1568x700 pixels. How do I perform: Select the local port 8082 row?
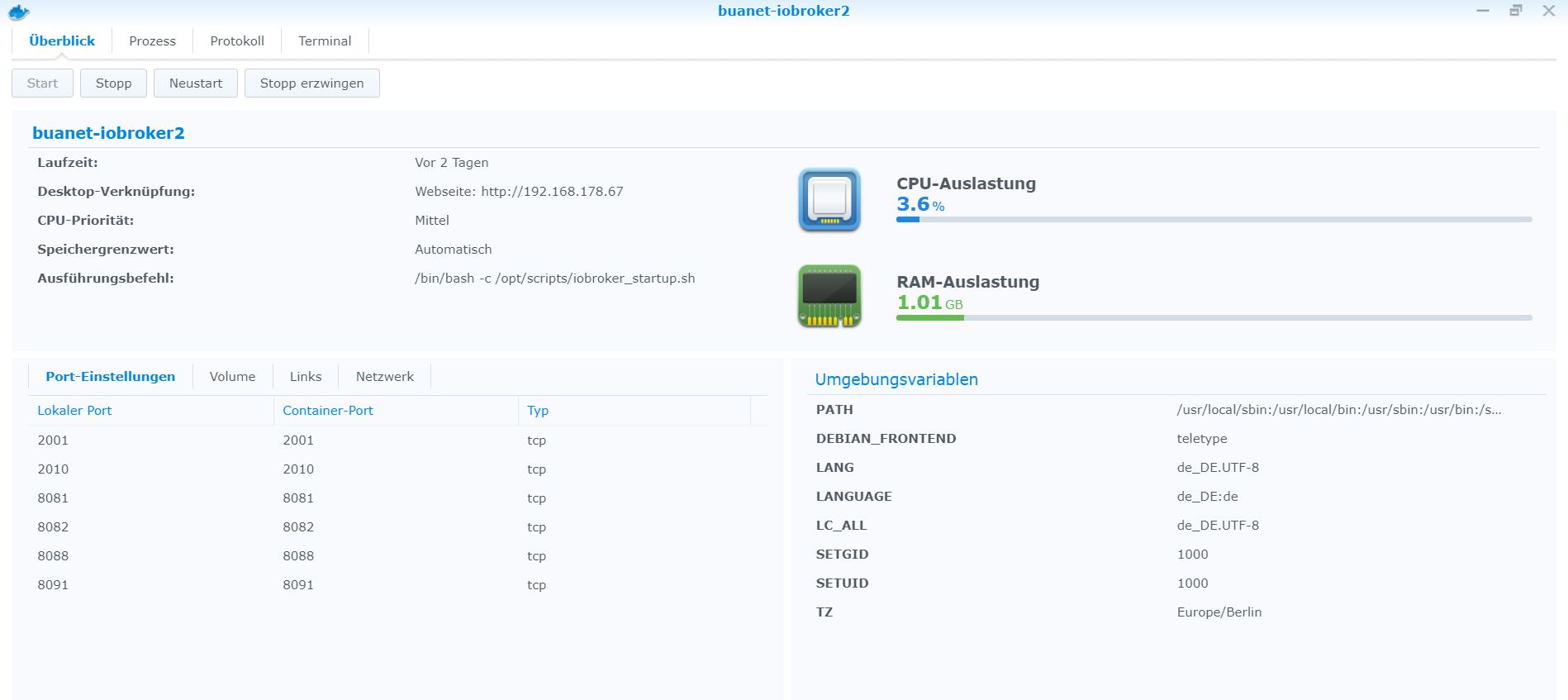click(397, 526)
